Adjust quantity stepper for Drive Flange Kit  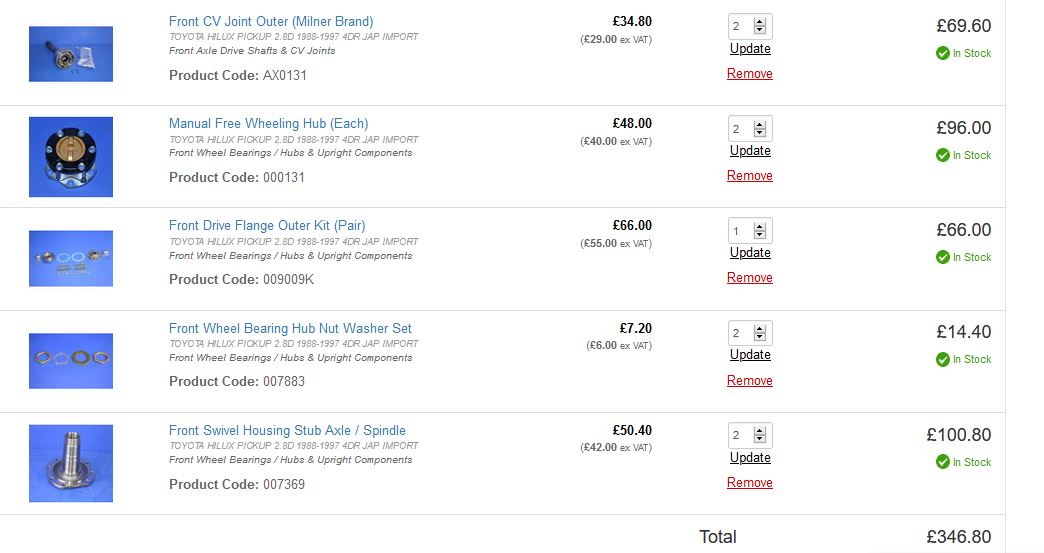760,231
